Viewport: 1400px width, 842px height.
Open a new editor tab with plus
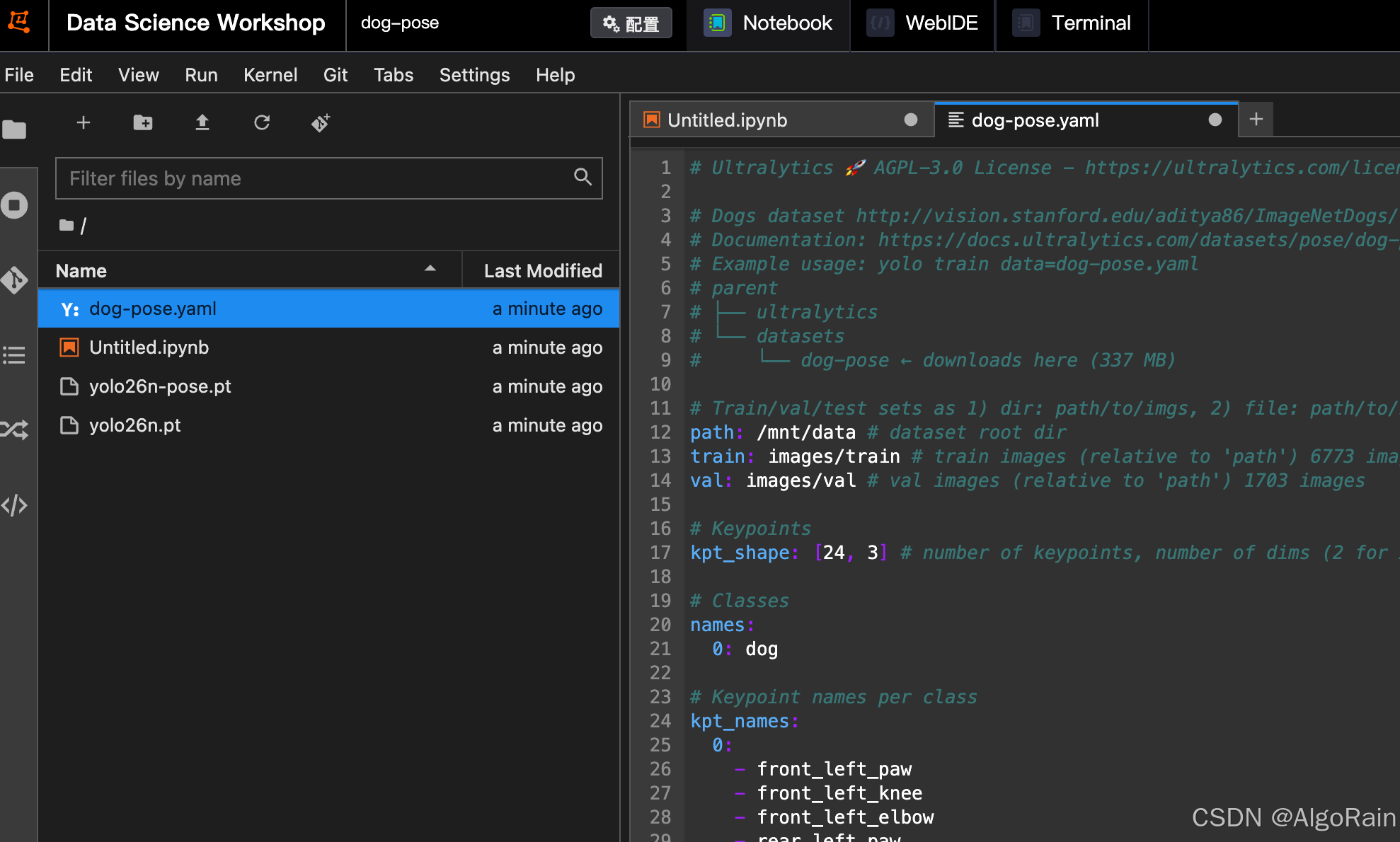(x=1256, y=119)
